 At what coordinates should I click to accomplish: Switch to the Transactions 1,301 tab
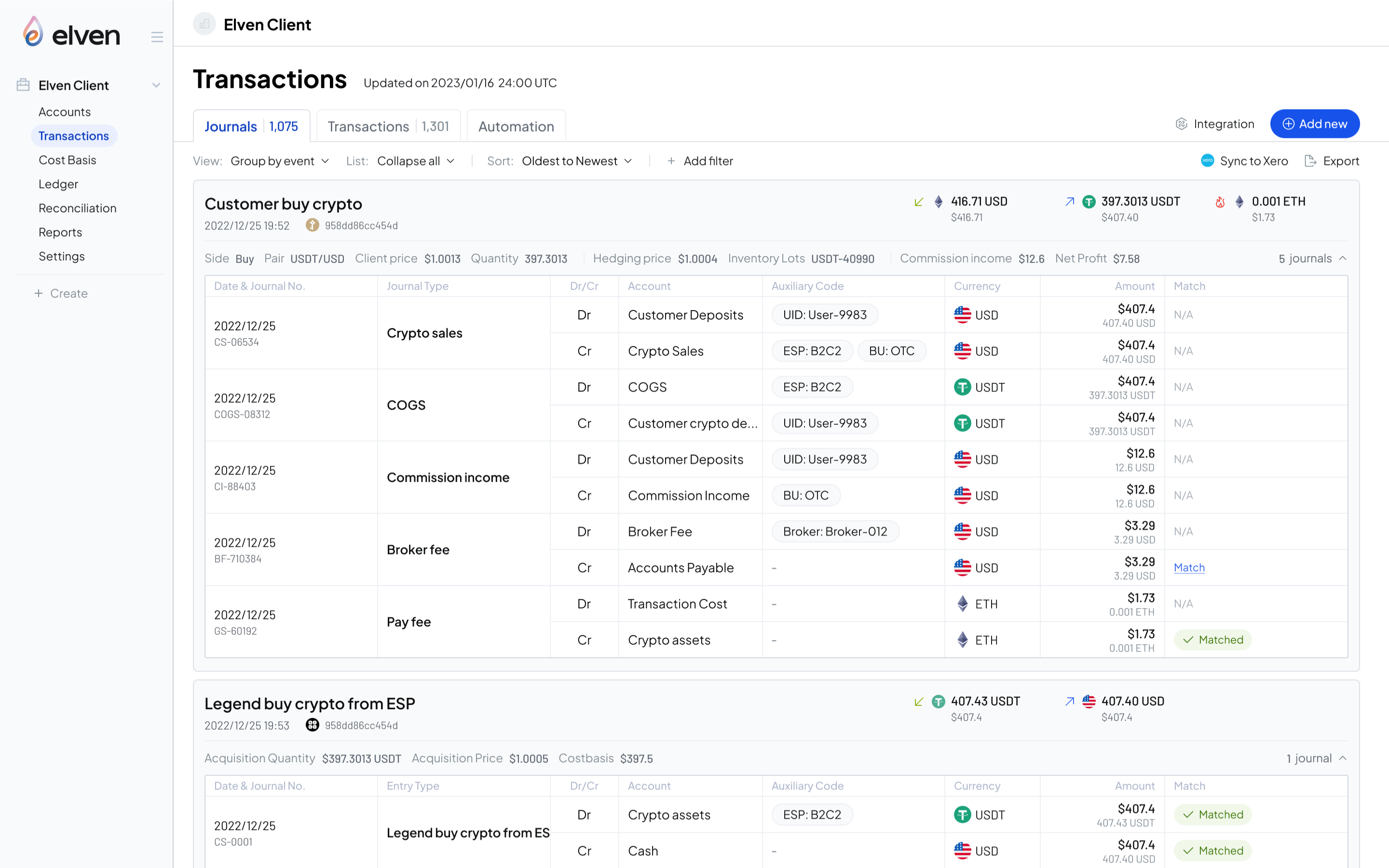(388, 126)
